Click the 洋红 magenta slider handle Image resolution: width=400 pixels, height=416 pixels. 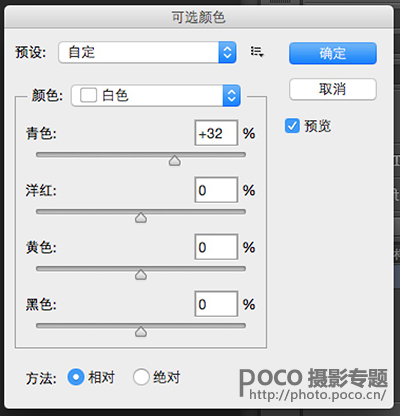point(141,218)
